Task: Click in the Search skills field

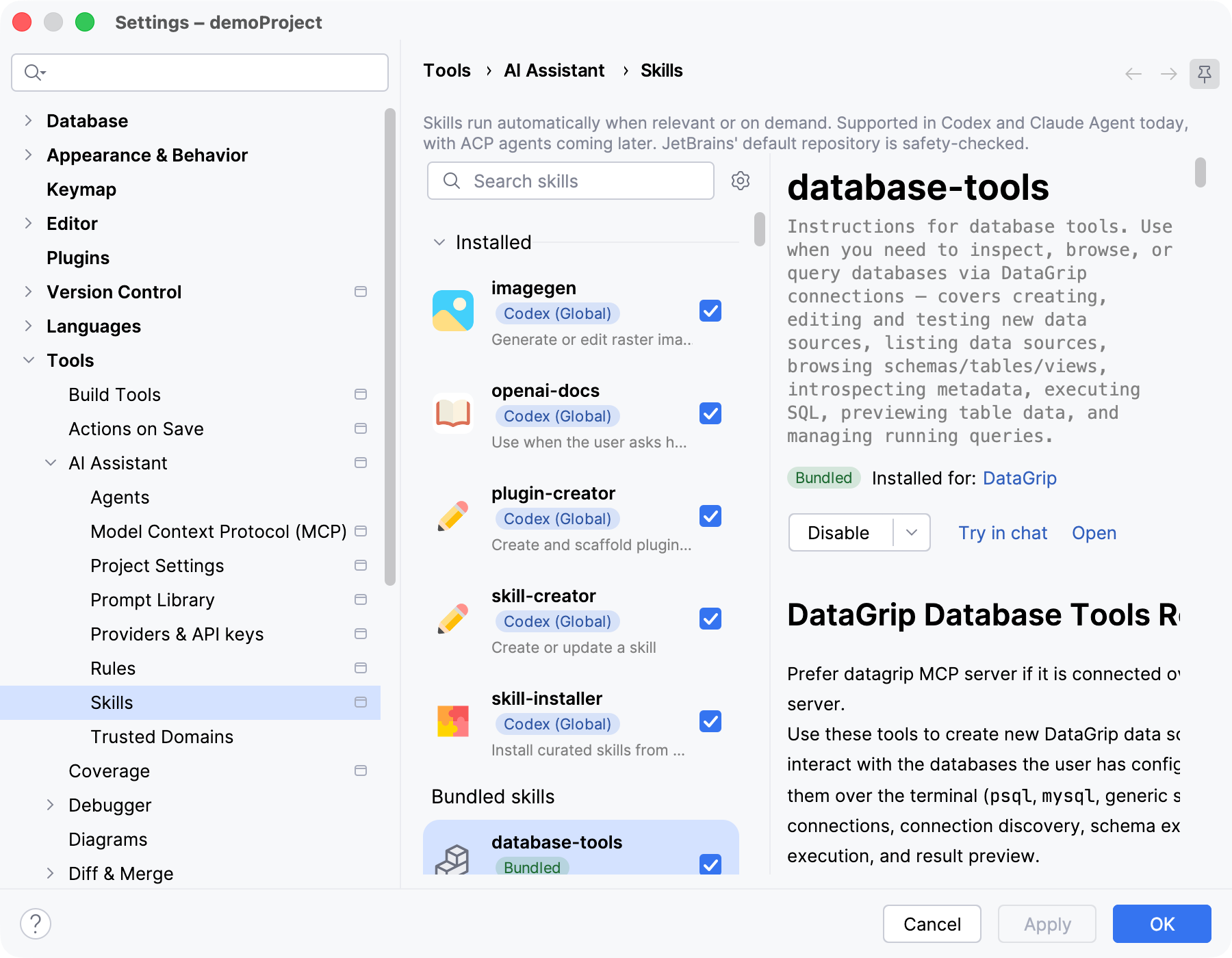Action: coord(571,181)
